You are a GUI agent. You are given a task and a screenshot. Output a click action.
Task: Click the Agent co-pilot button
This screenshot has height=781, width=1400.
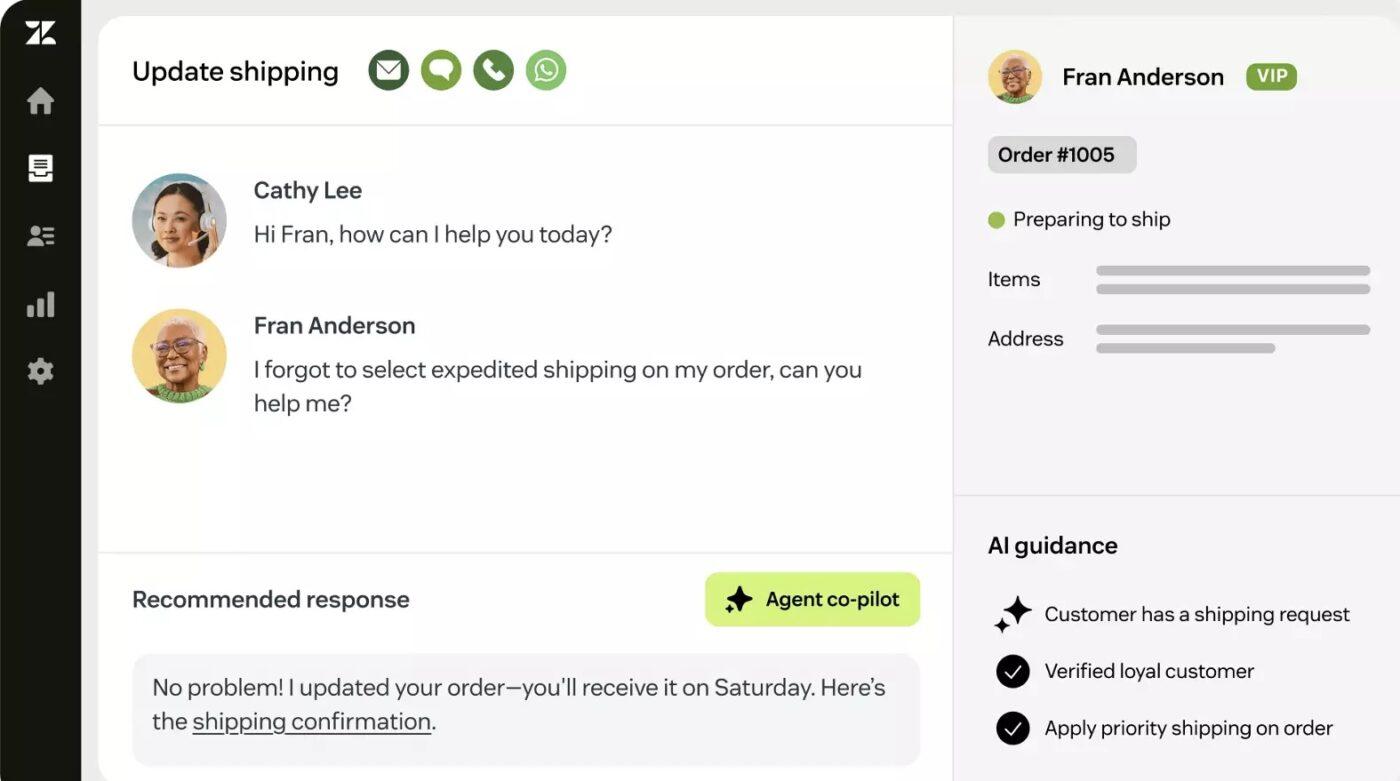point(812,599)
